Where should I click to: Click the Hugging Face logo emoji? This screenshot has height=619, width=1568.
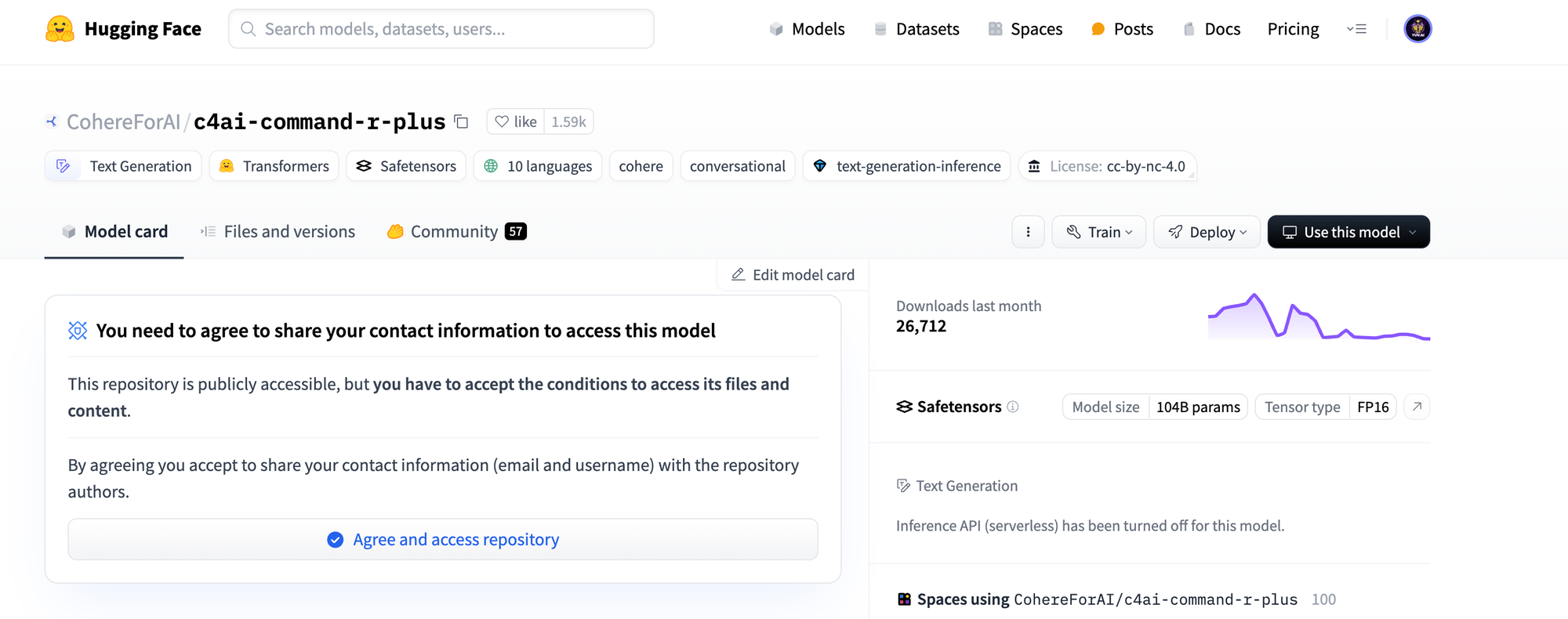coord(60,29)
